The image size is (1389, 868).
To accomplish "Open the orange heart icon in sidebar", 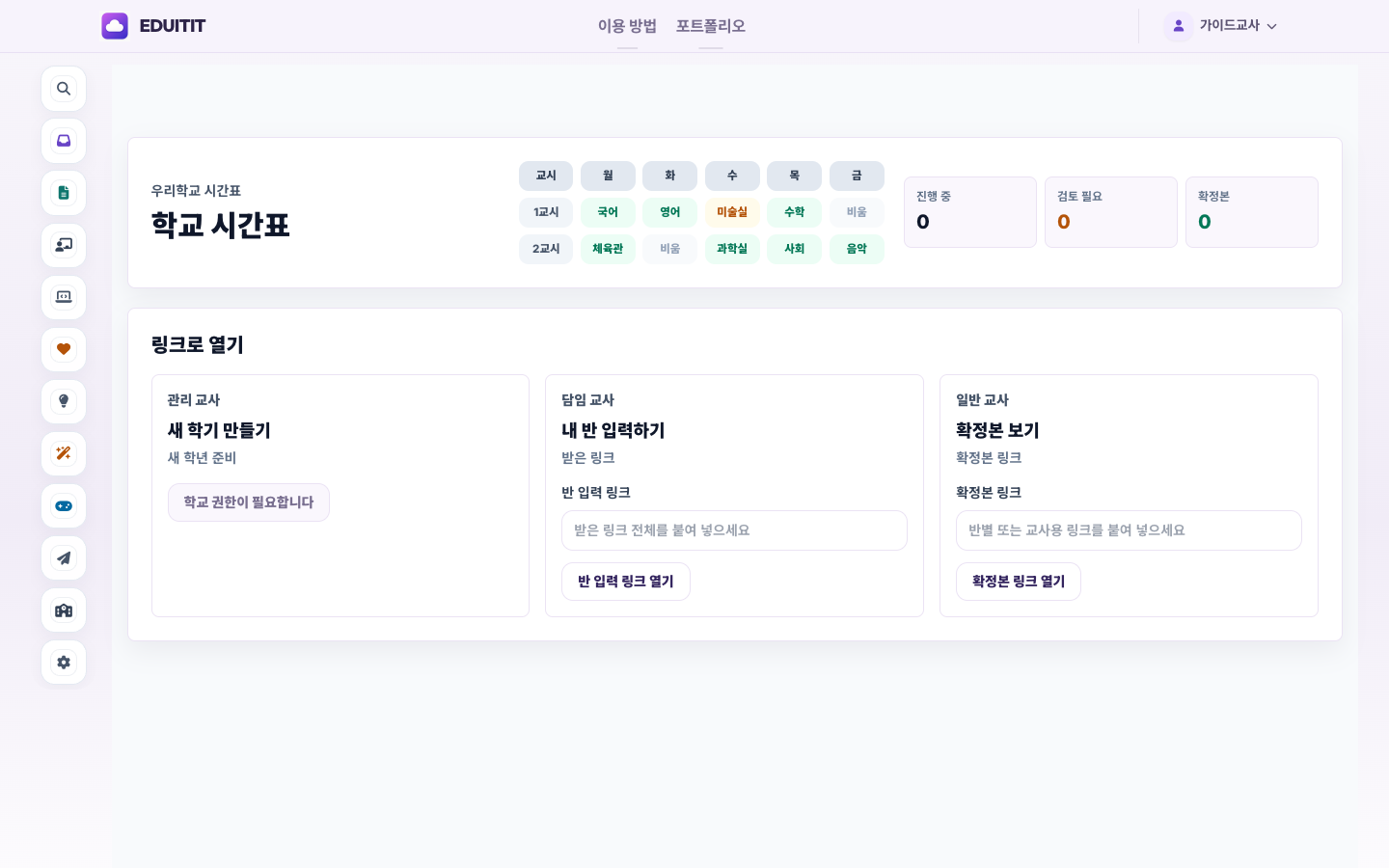I will pyautogui.click(x=64, y=349).
